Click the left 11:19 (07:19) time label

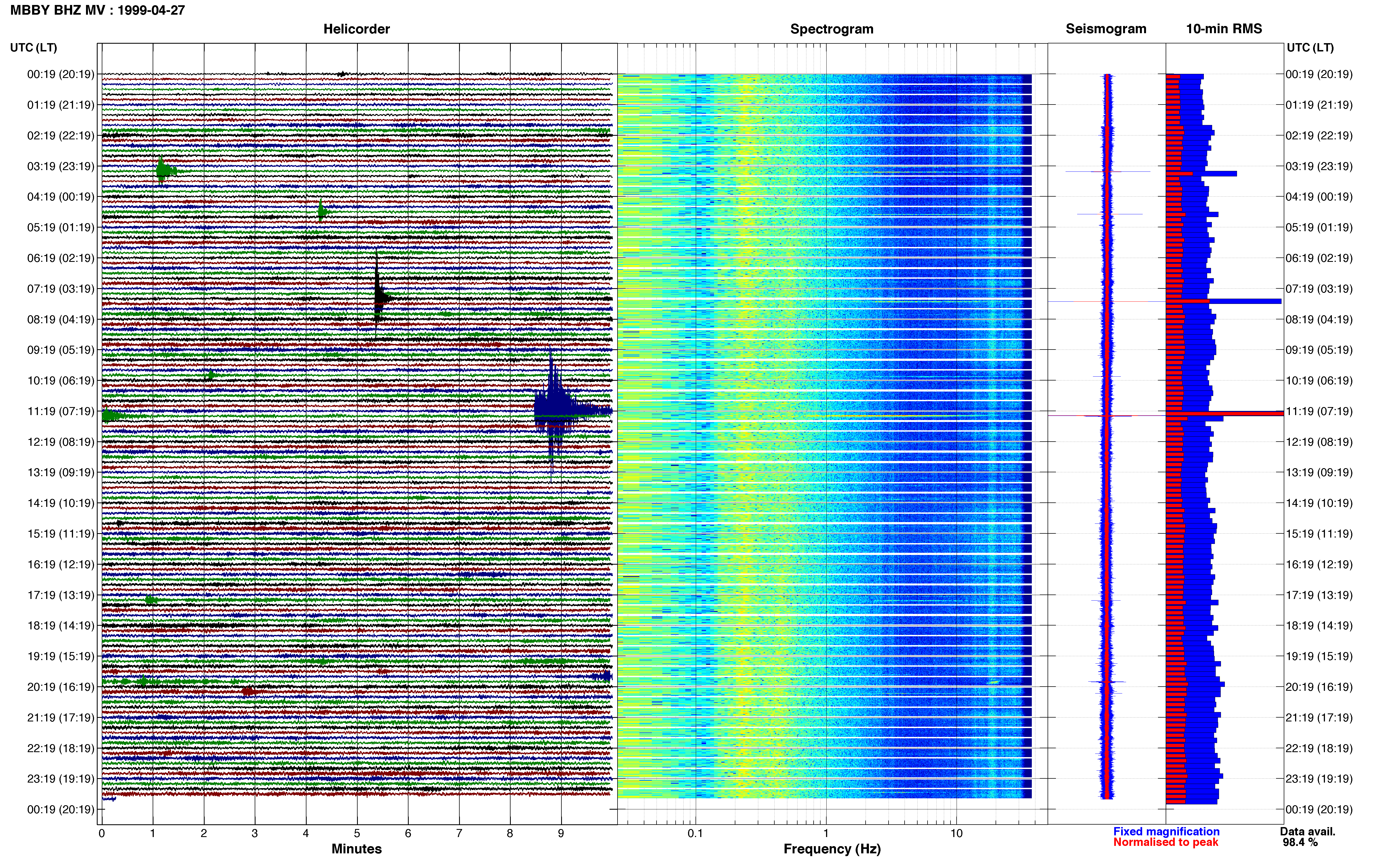click(61, 412)
